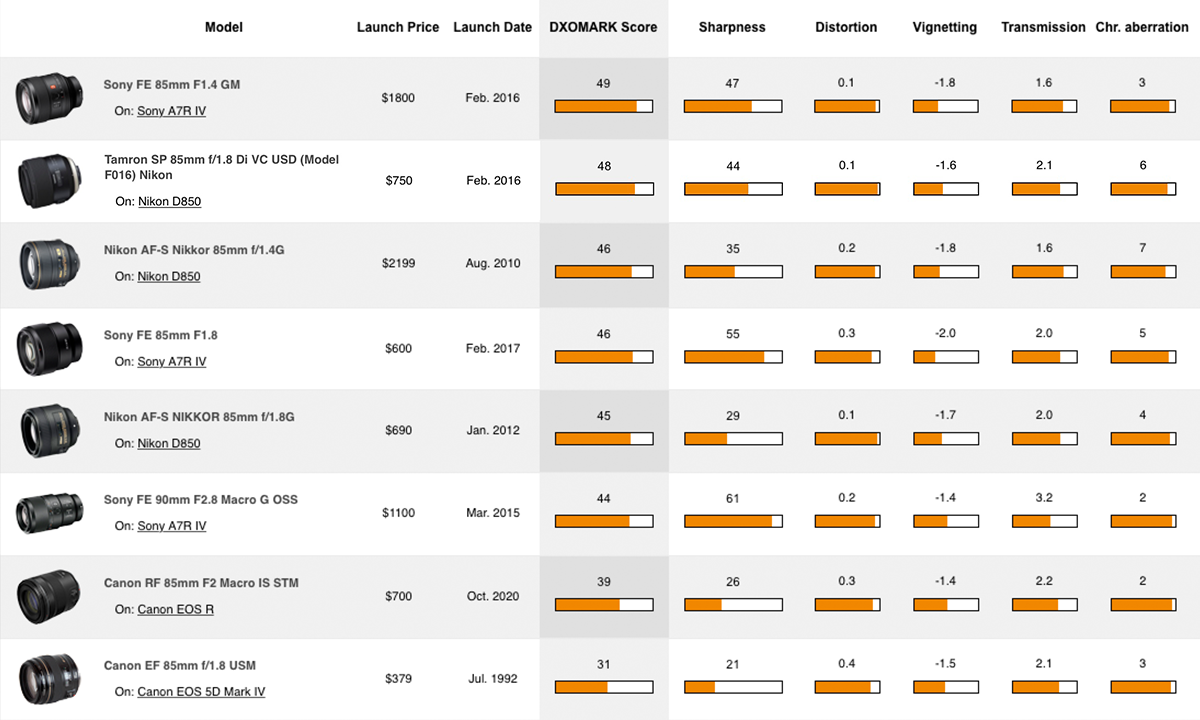Sort the table by Launch Price header

398,27
